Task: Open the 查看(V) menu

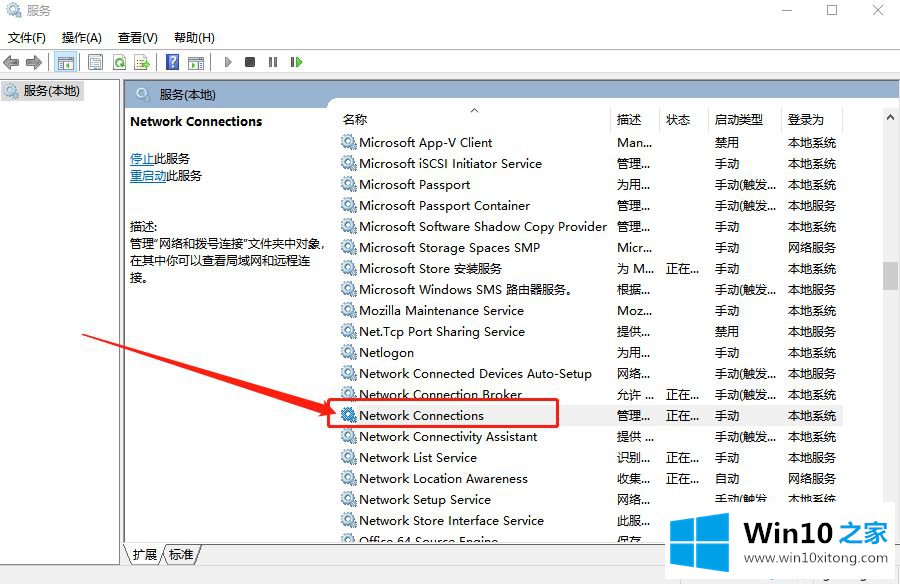Action: click(x=138, y=38)
